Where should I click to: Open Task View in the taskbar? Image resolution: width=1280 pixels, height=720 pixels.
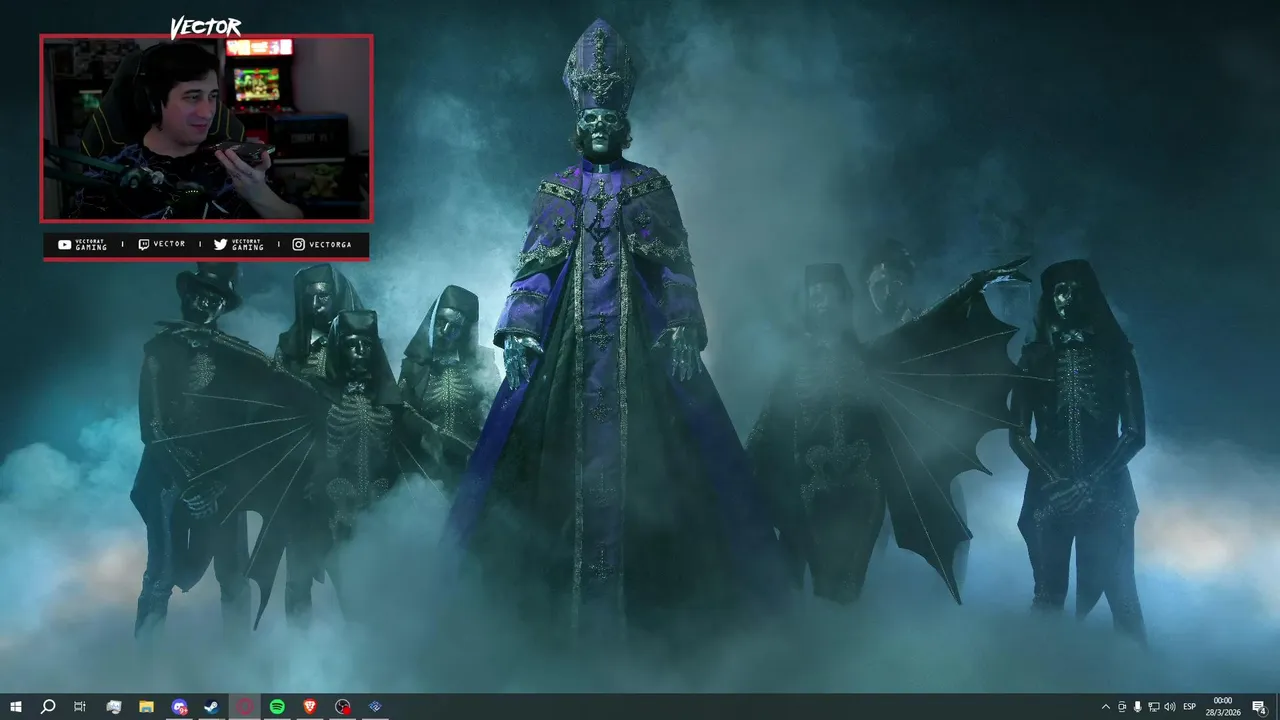(80, 707)
